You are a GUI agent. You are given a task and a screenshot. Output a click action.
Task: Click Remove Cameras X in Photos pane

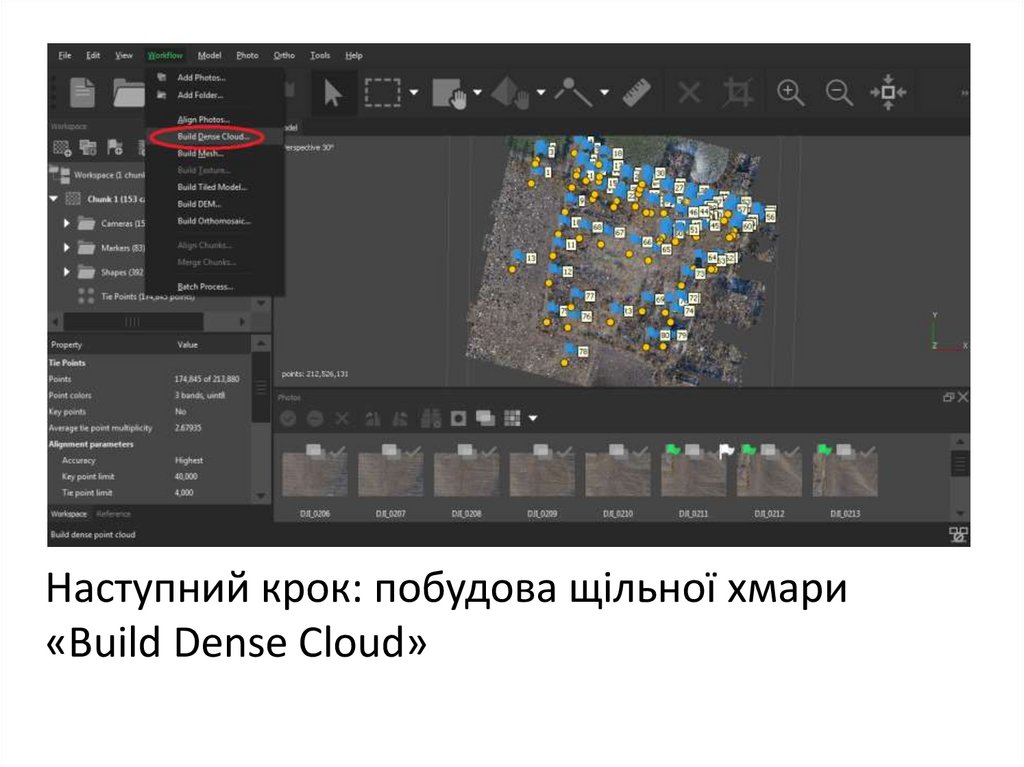pos(342,418)
